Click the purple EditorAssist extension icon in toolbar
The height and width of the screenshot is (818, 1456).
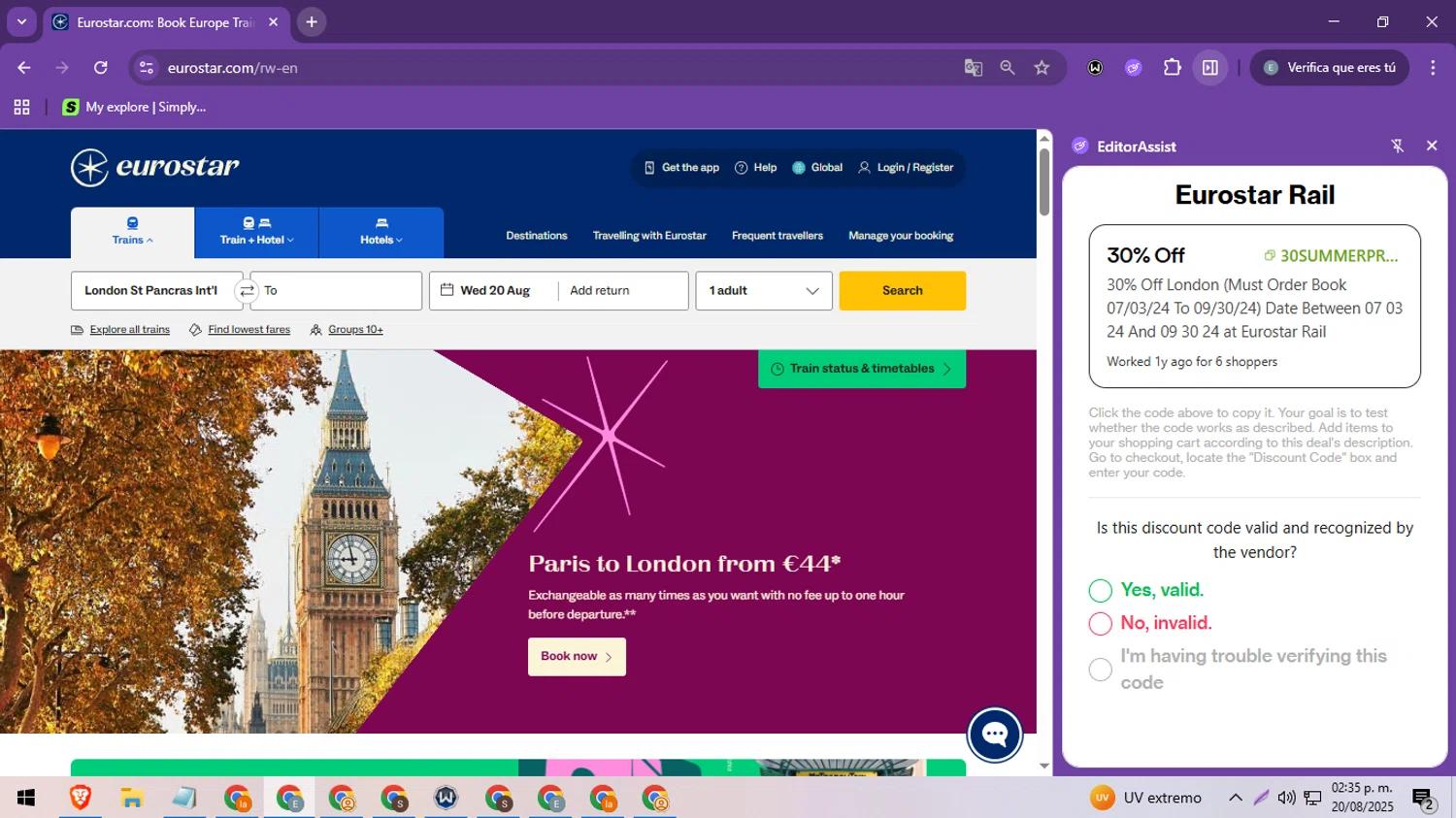click(1134, 68)
